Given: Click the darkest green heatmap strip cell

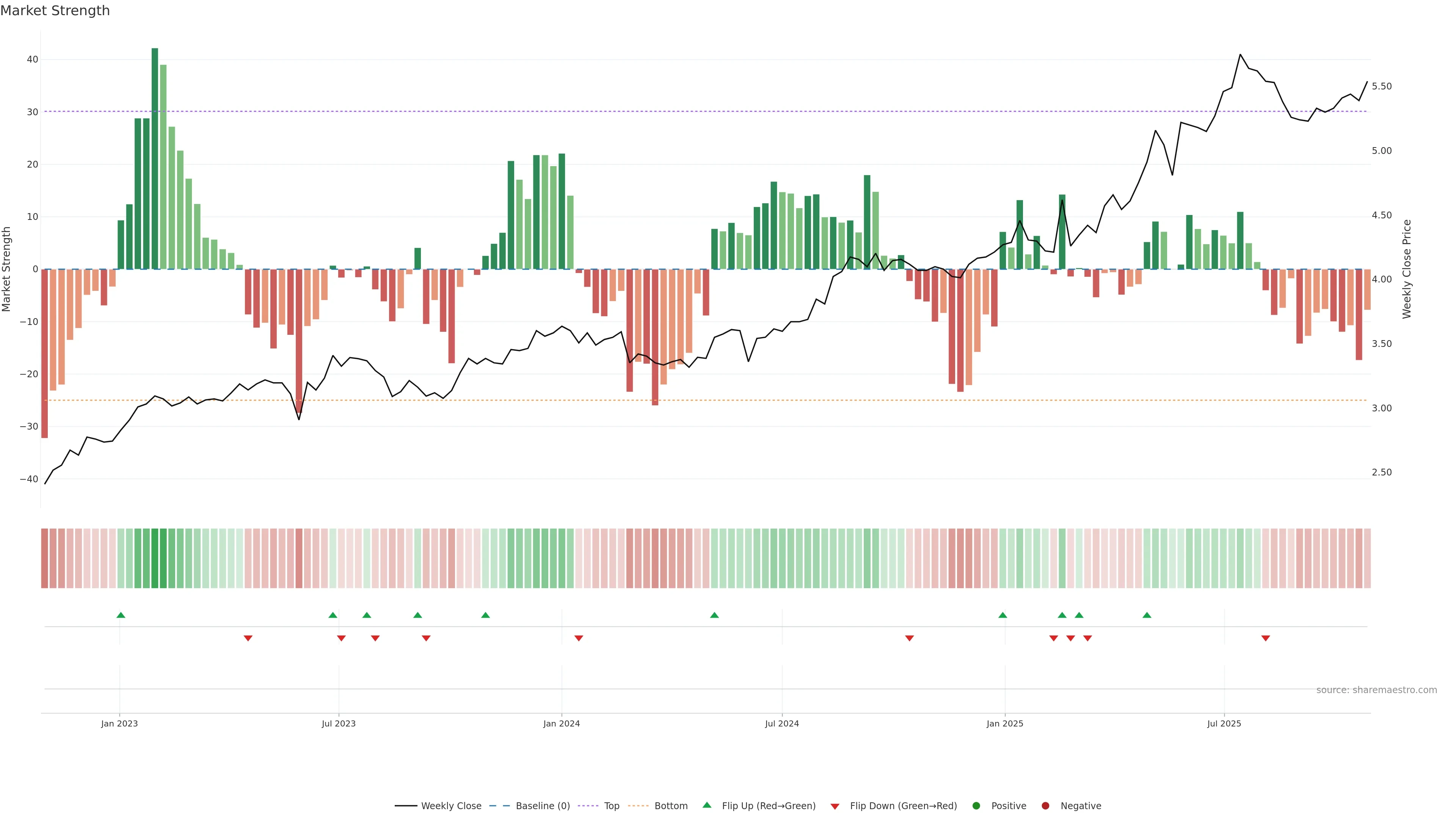Looking at the screenshot, I should pos(155,559).
